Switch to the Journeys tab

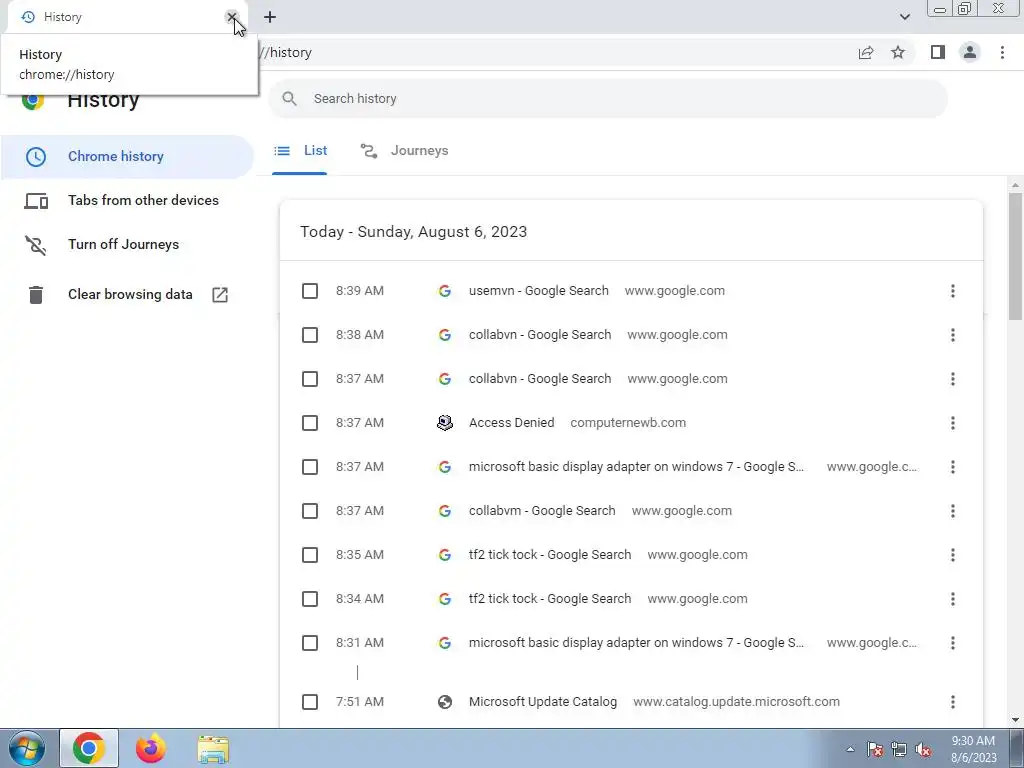tap(405, 151)
